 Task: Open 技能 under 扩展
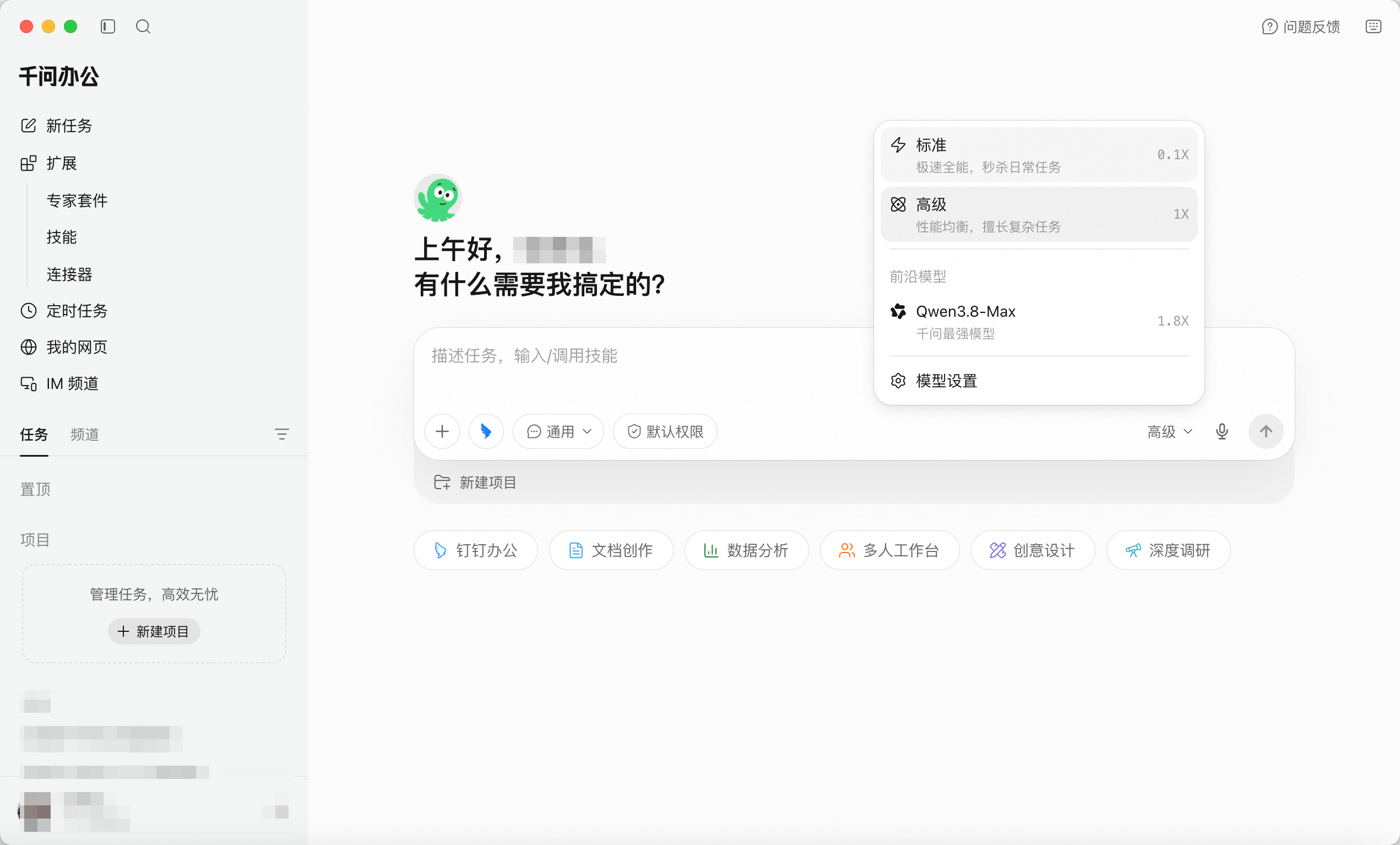pyautogui.click(x=61, y=237)
